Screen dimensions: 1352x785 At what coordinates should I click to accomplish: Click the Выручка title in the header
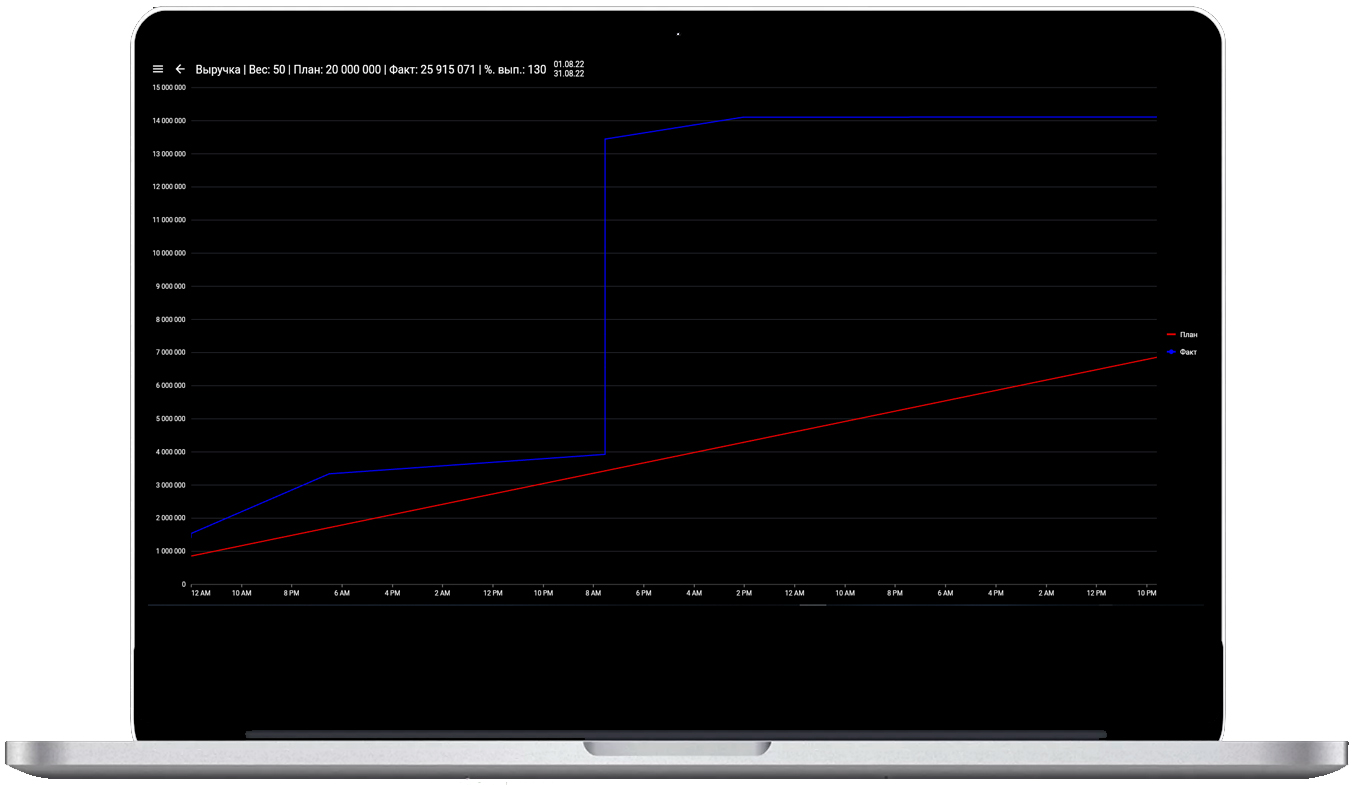(x=218, y=70)
